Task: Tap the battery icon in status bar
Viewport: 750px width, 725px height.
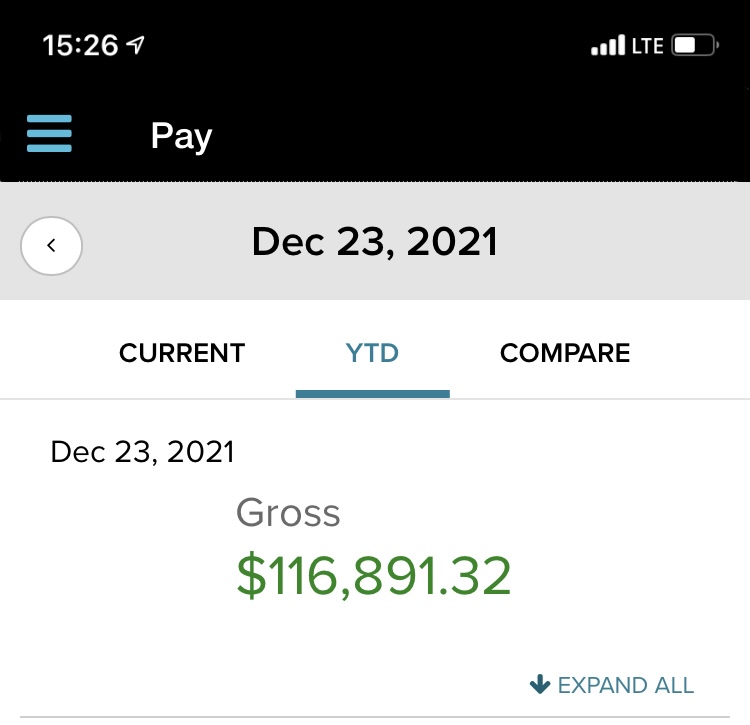Action: [695, 46]
